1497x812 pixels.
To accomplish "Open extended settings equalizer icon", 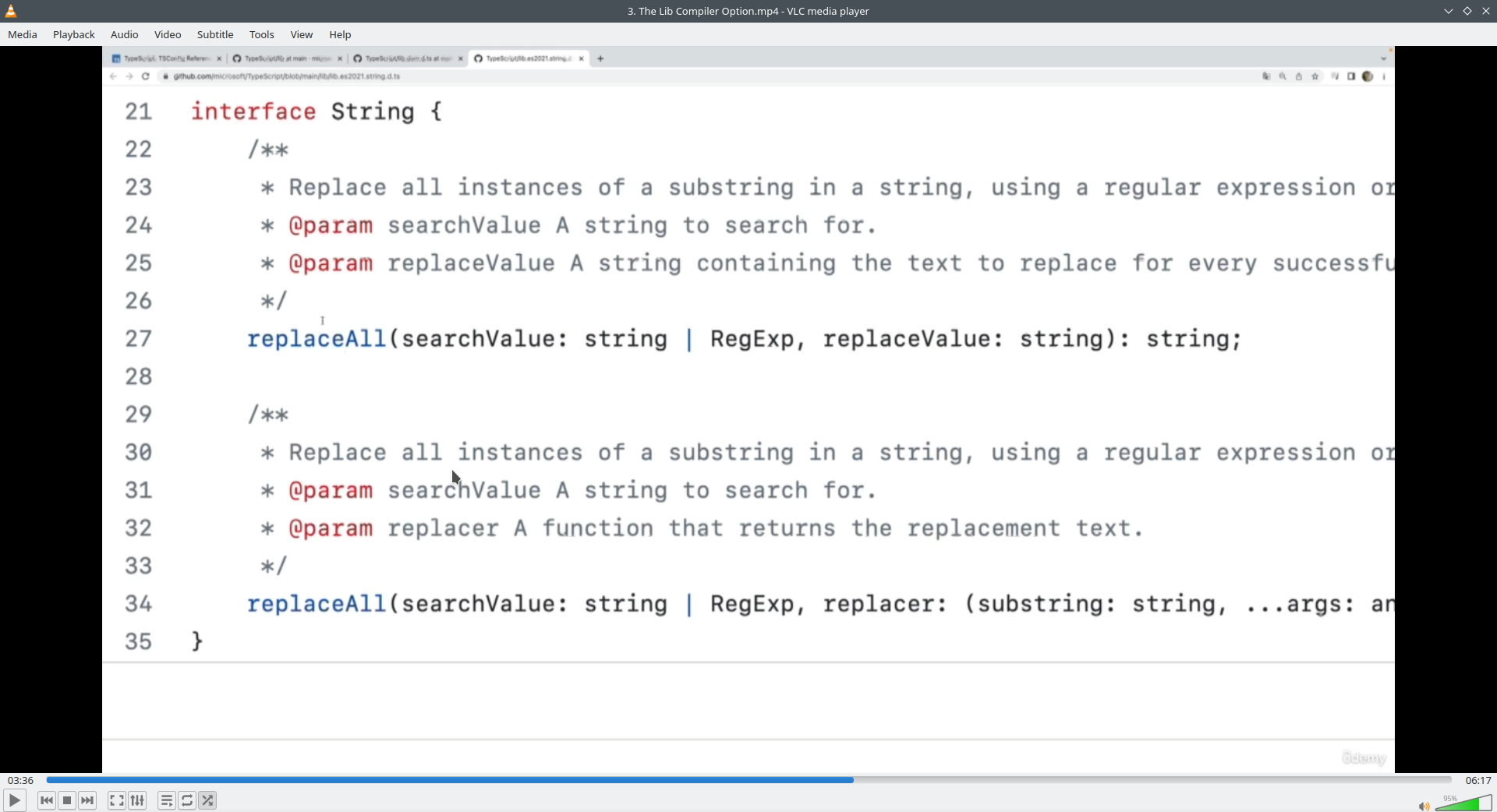I will (x=137, y=800).
